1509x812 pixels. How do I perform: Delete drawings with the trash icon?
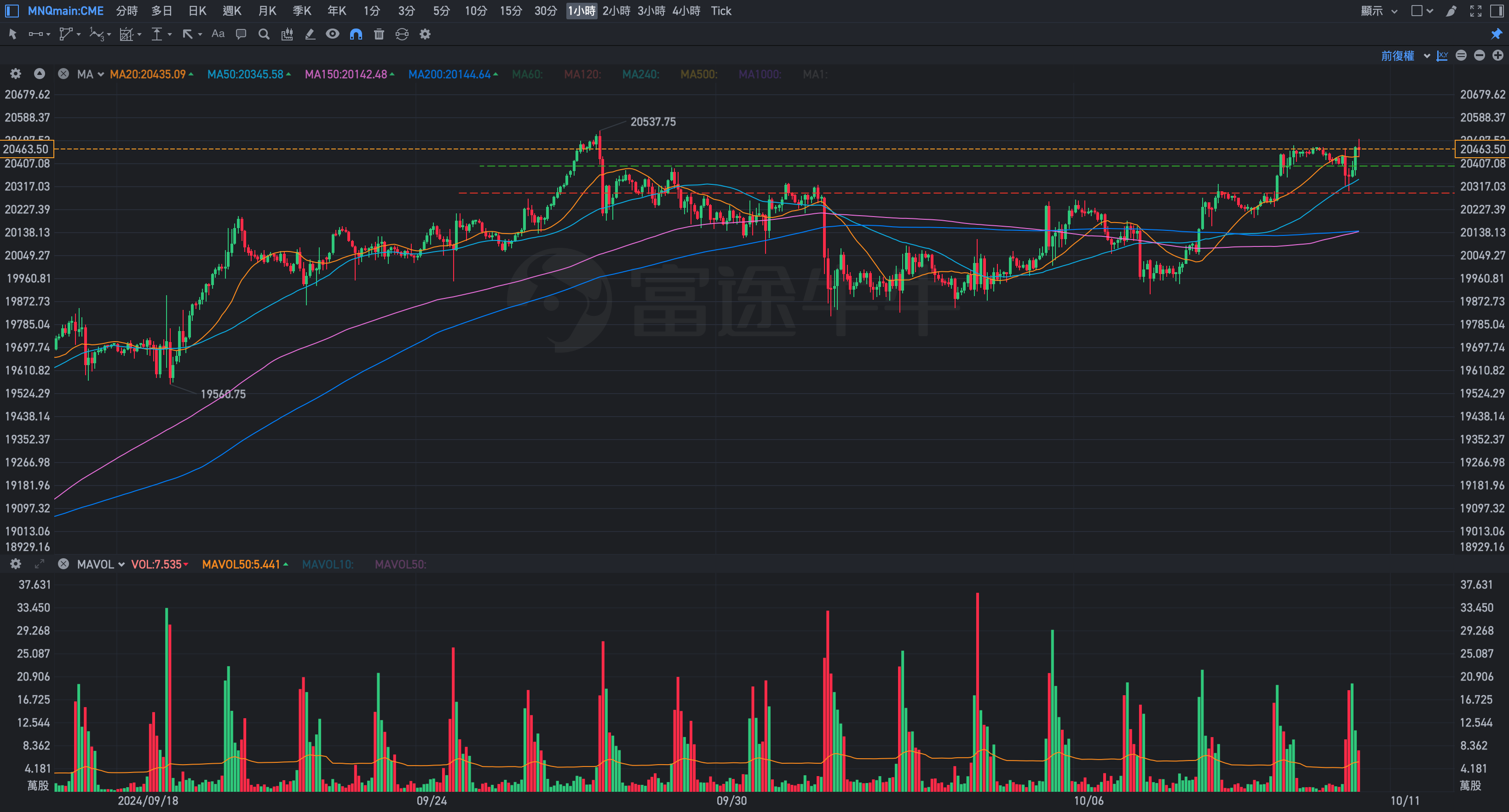pos(379,34)
